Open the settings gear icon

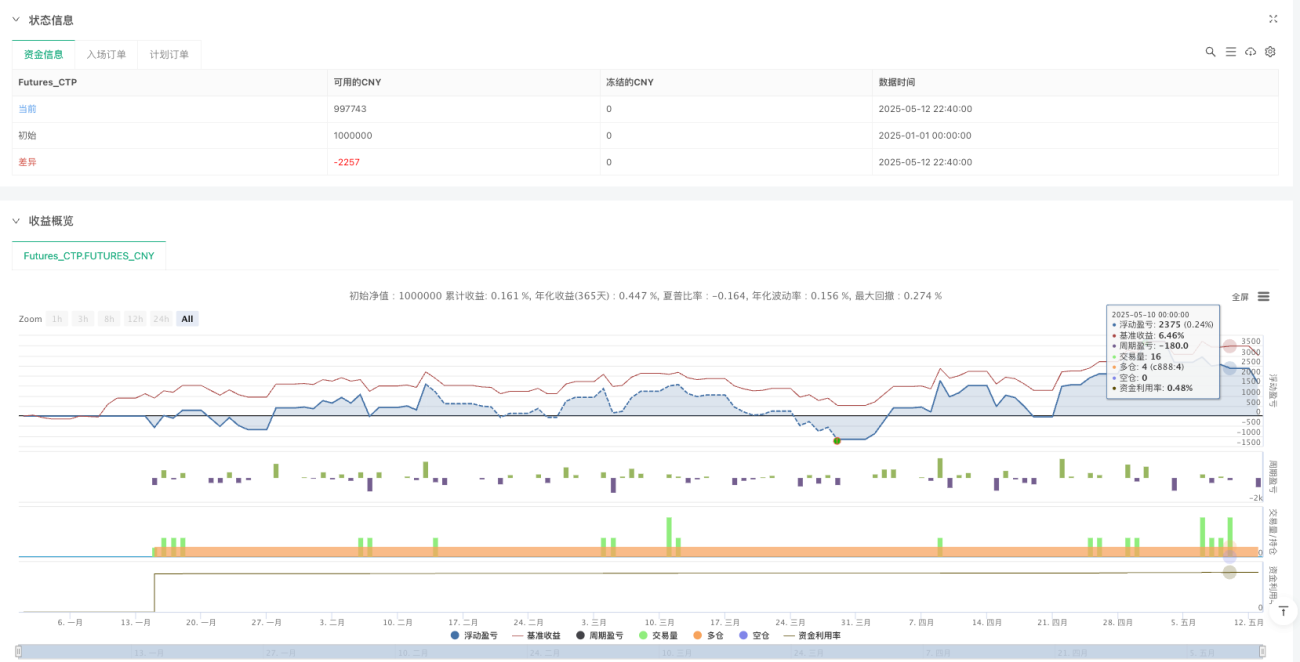tap(1270, 52)
